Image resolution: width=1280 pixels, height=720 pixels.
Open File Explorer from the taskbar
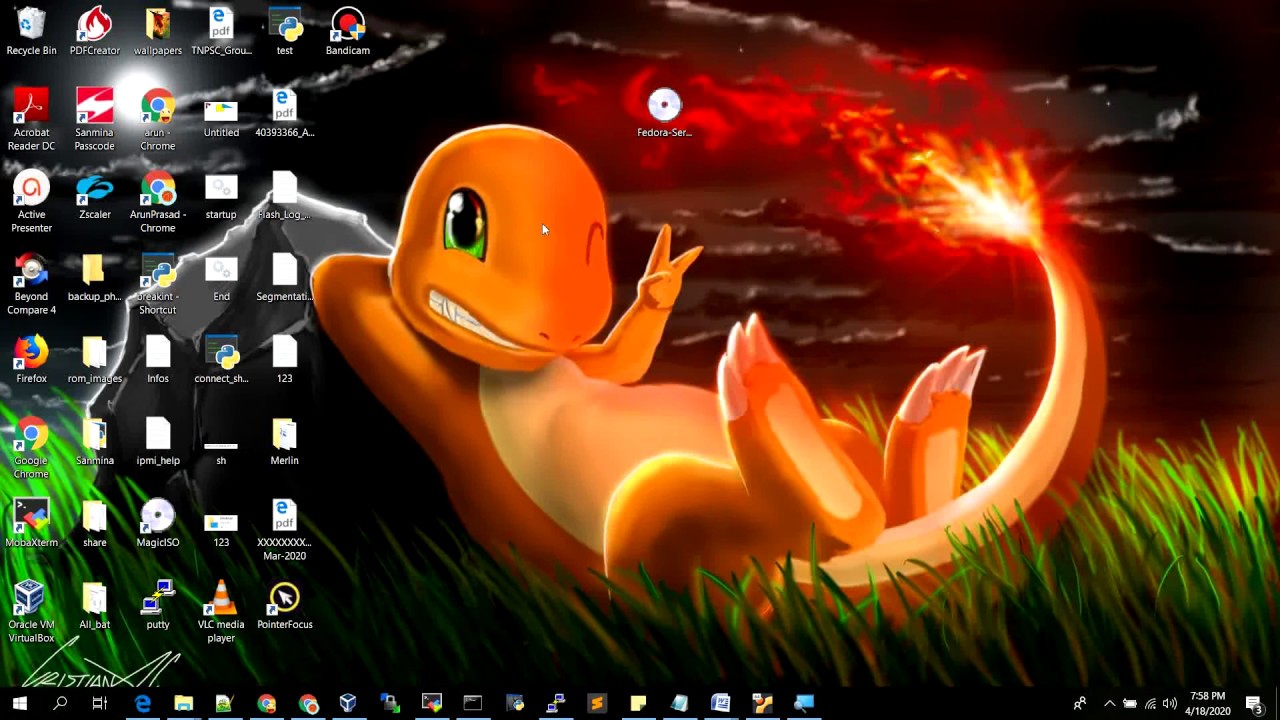point(184,703)
